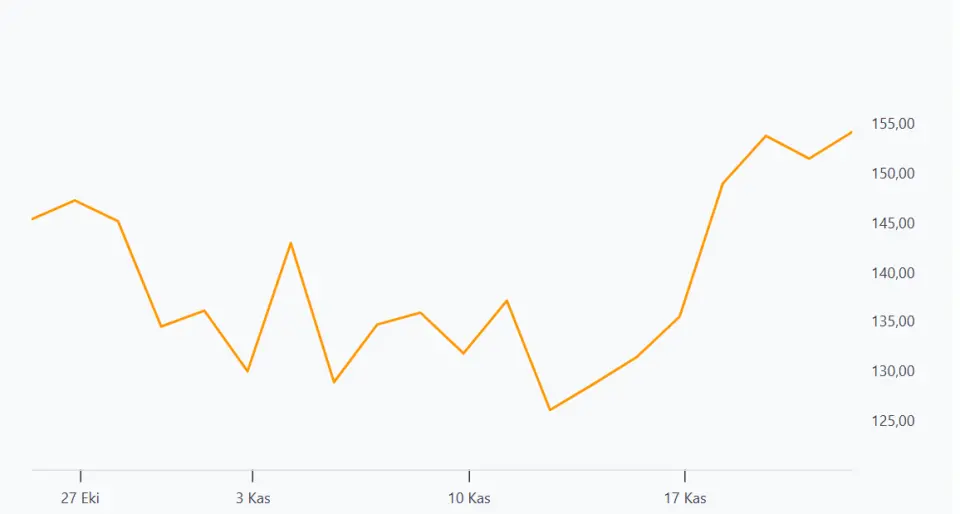The image size is (960, 514).
Task: Click the line's first peak above 27 Eki
Action: pos(75,200)
